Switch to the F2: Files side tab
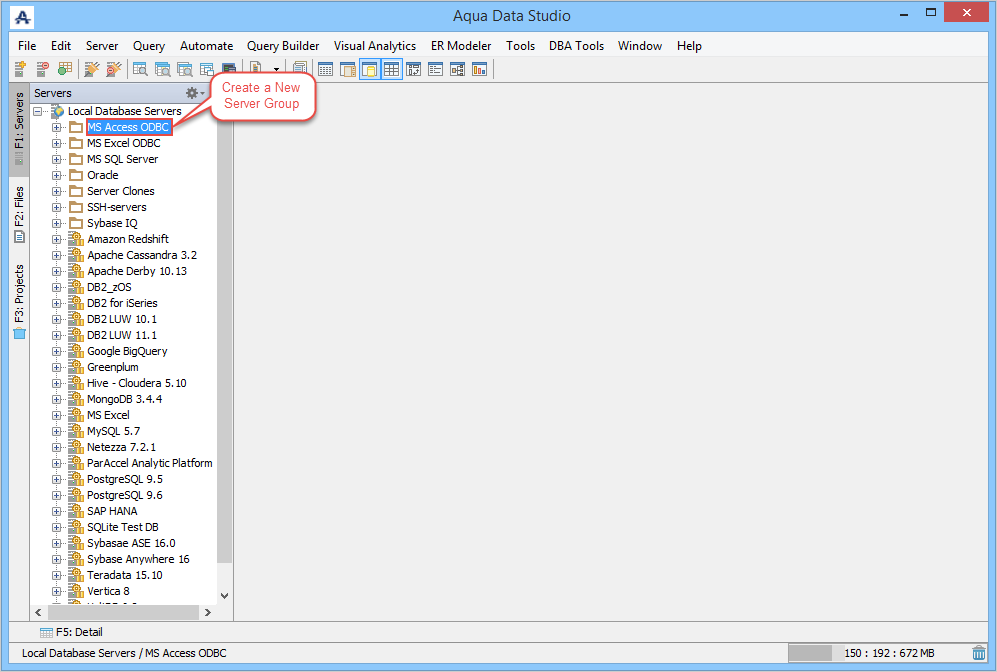 (x=19, y=214)
